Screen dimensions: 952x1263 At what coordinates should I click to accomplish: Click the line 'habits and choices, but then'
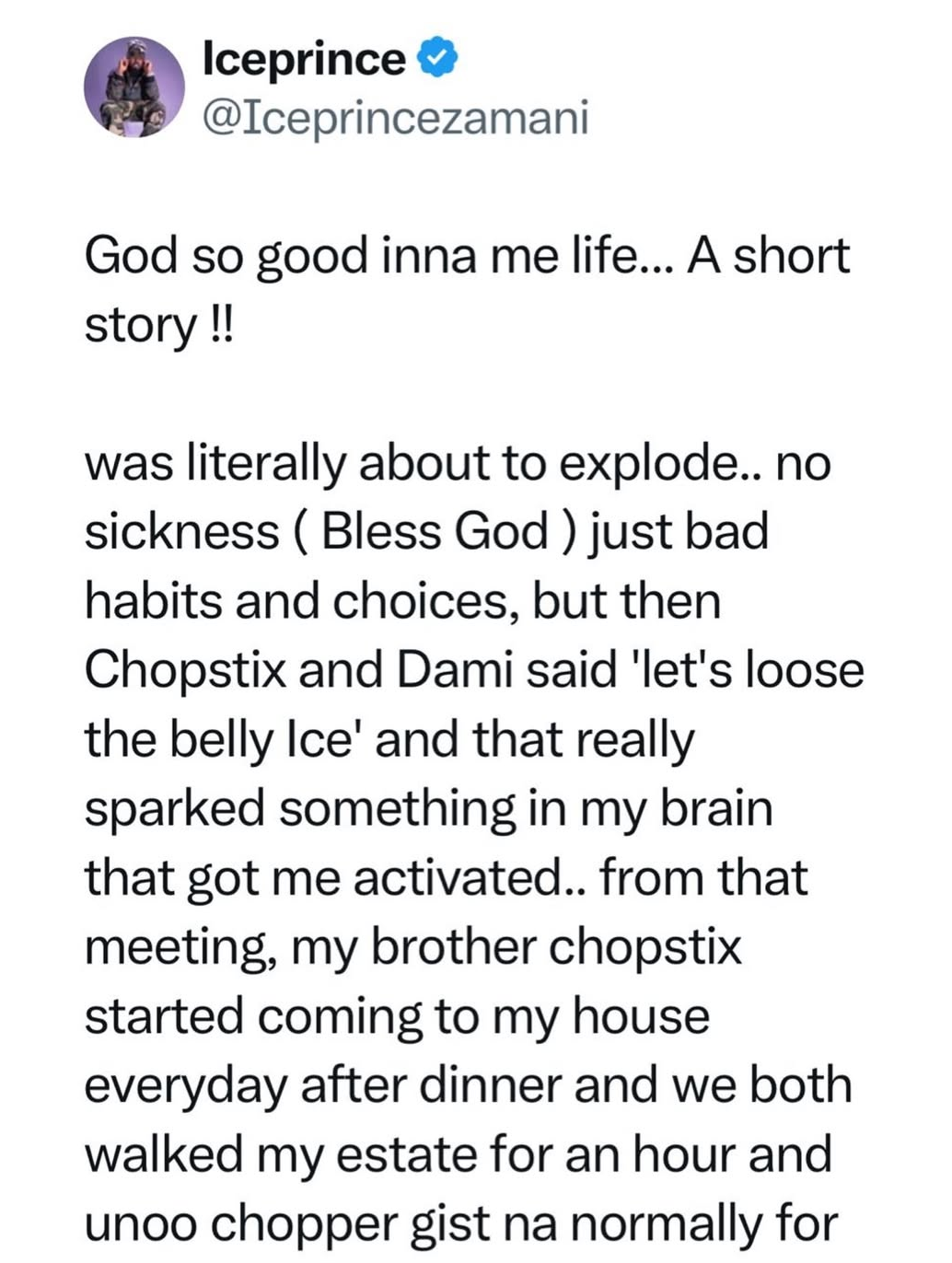pyautogui.click(x=403, y=601)
